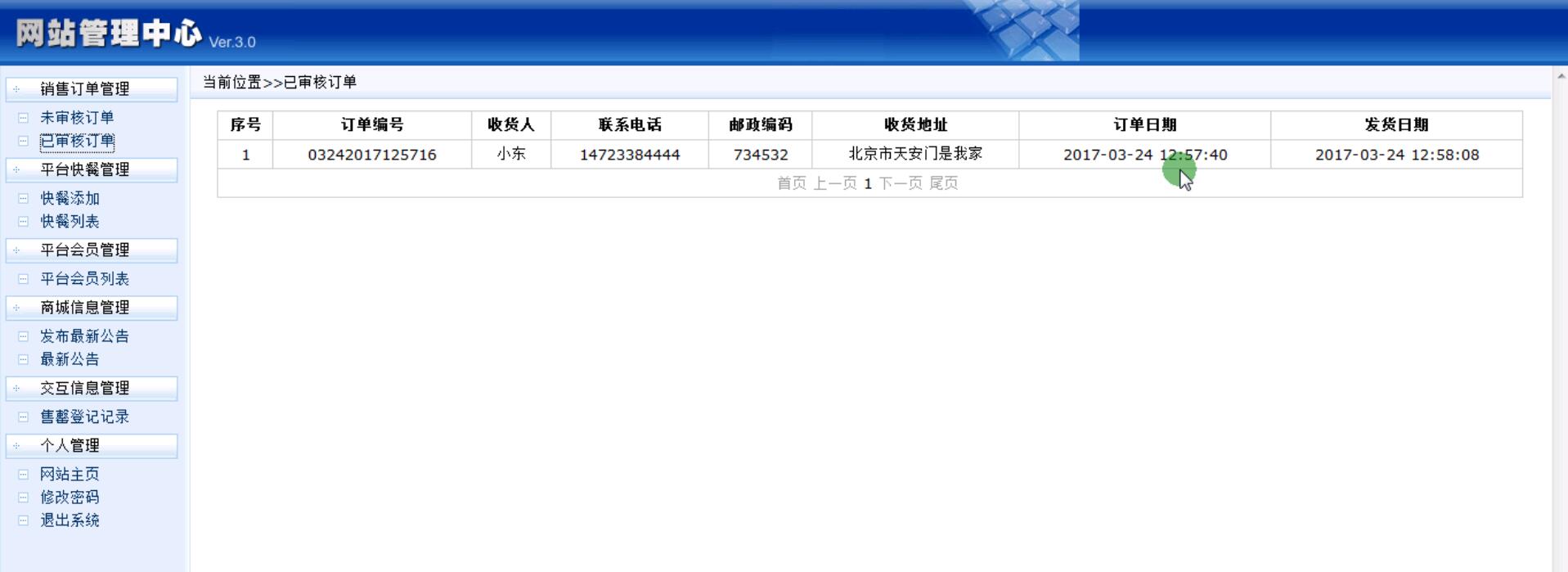Click the icon beside 发布最新公告
Image resolution: width=1568 pixels, height=572 pixels.
click(23, 336)
